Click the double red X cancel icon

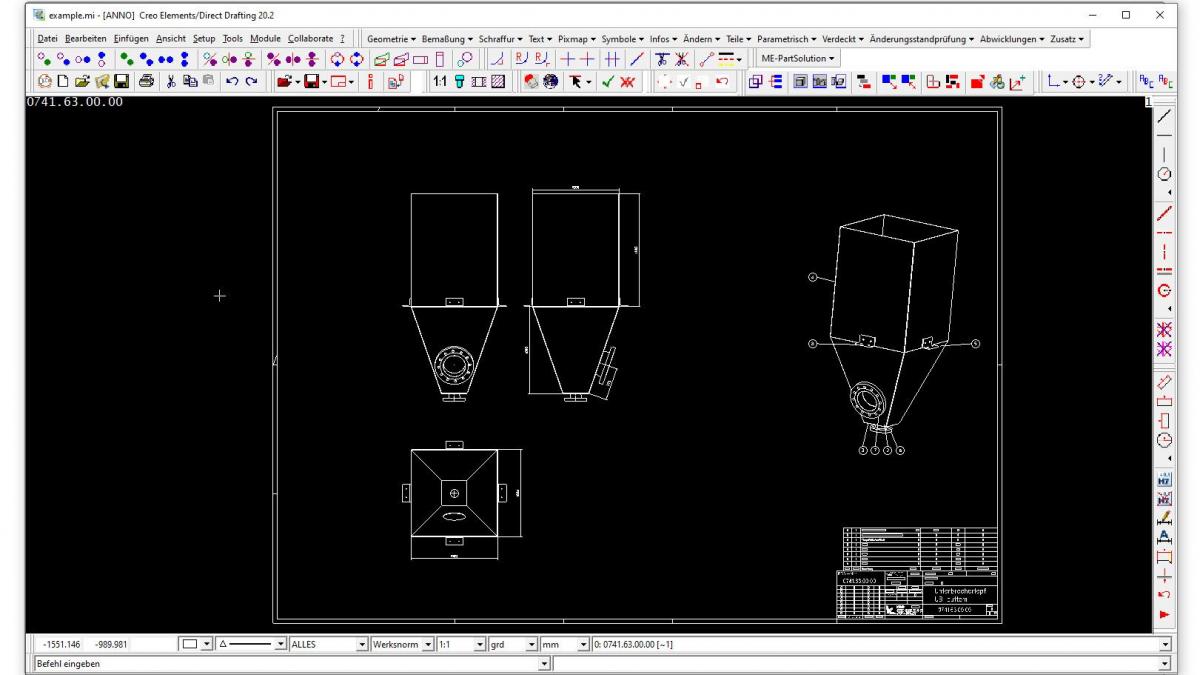pyautogui.click(x=628, y=79)
